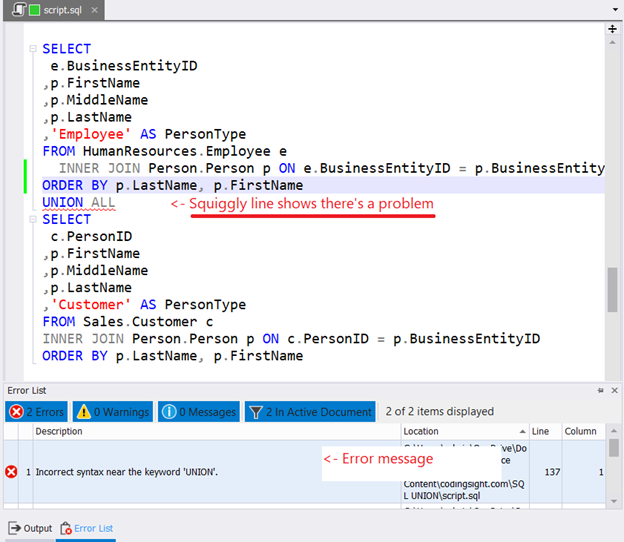Toggle the 2 In Active Document filter
The image size is (624, 542).
click(x=310, y=411)
